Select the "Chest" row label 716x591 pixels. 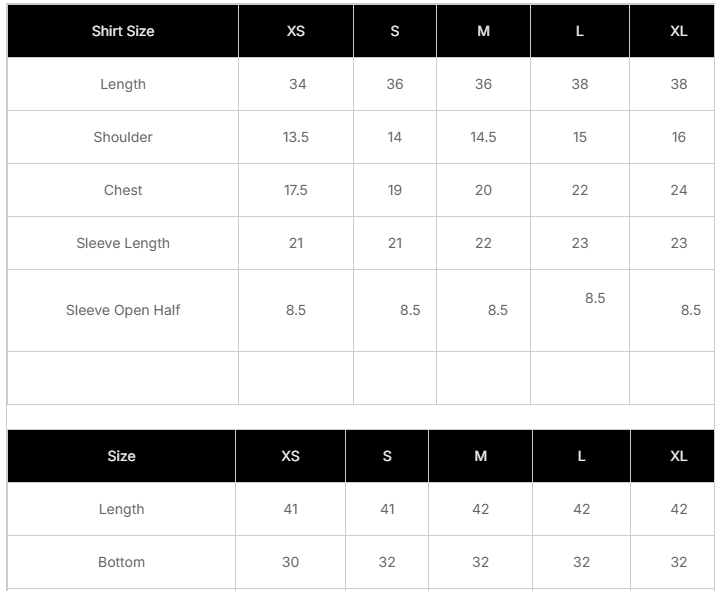click(123, 190)
